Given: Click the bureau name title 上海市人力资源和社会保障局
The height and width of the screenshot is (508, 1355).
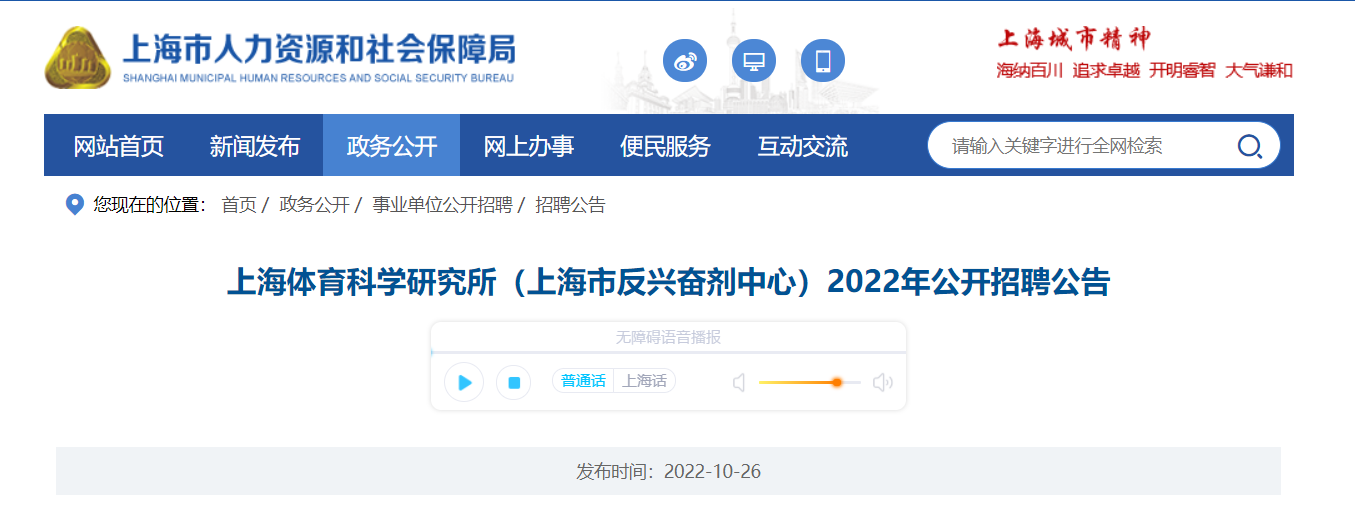Looking at the screenshot, I should 319,48.
